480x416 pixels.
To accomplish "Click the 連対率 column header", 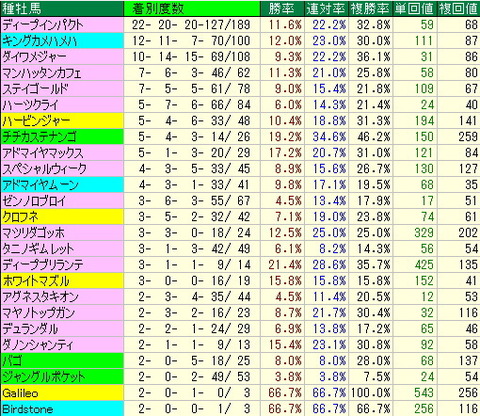I will (326, 9).
